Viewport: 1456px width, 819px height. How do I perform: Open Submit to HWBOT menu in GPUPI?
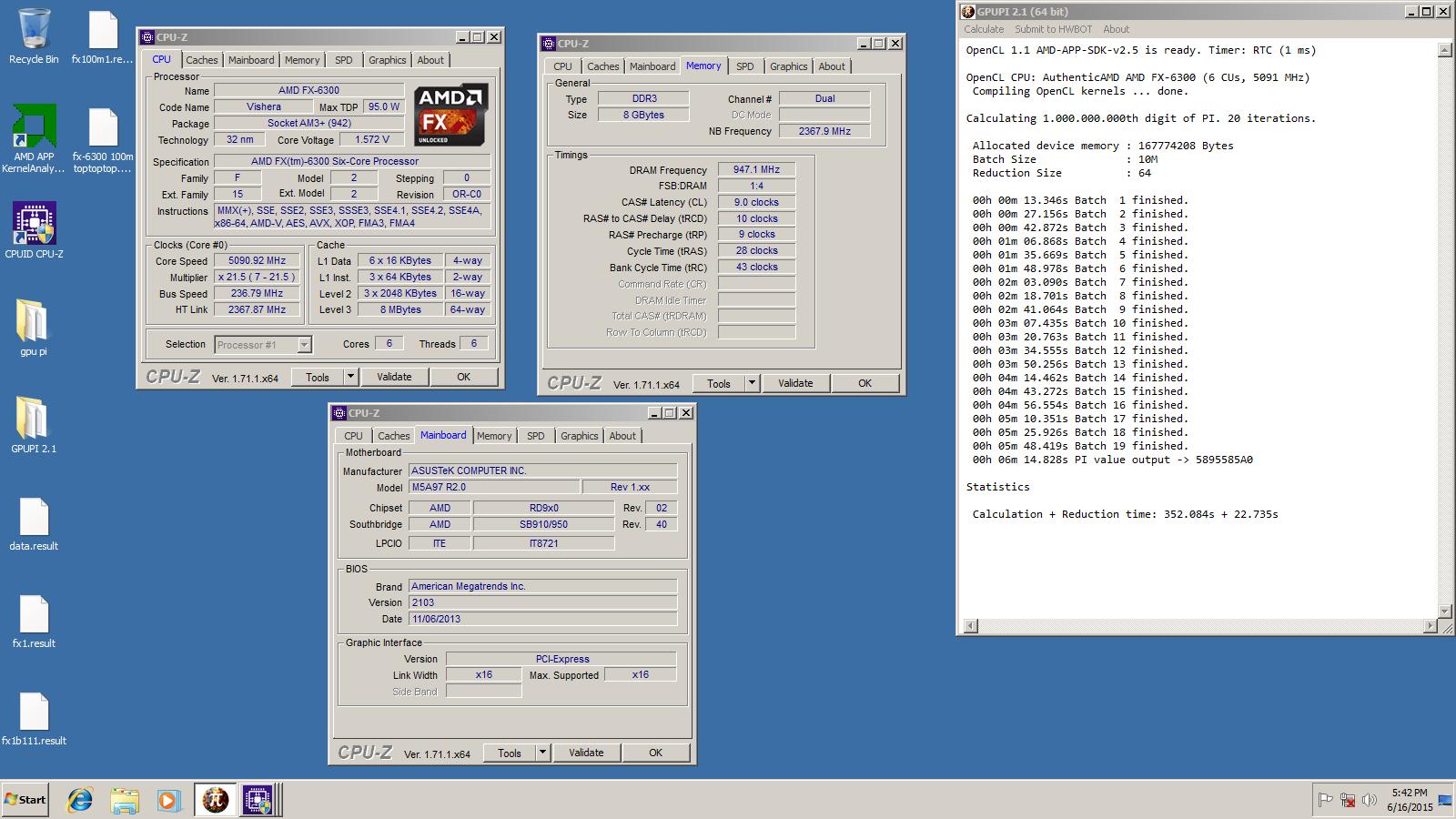click(x=1054, y=29)
